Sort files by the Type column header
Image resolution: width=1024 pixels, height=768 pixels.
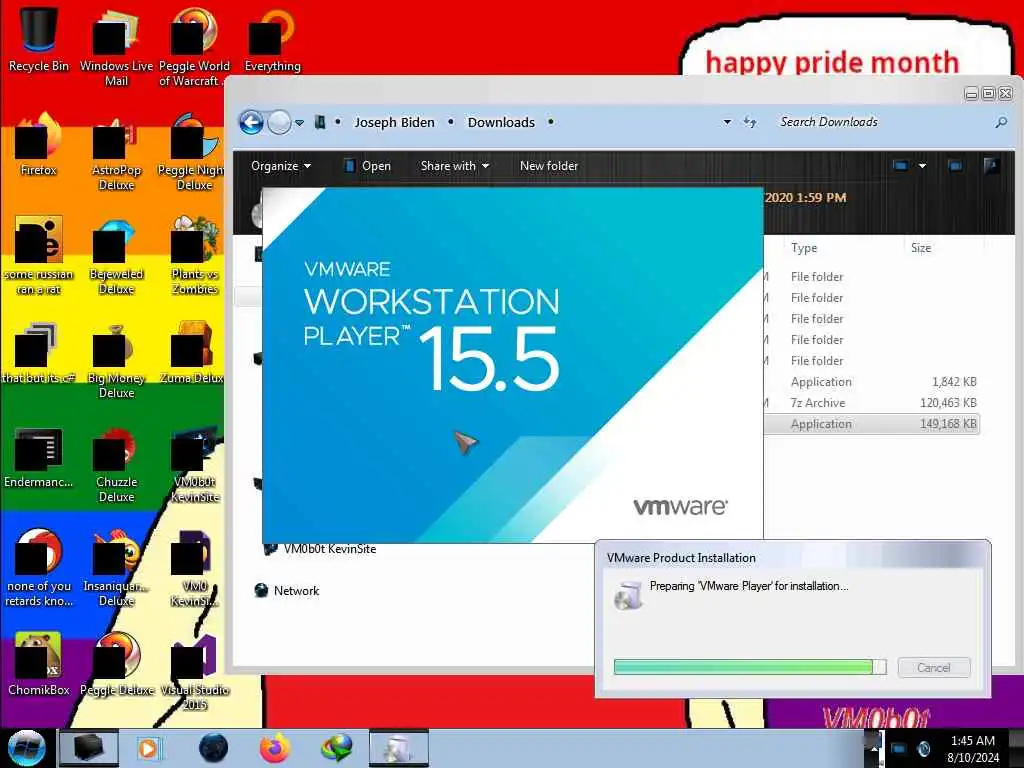point(804,248)
